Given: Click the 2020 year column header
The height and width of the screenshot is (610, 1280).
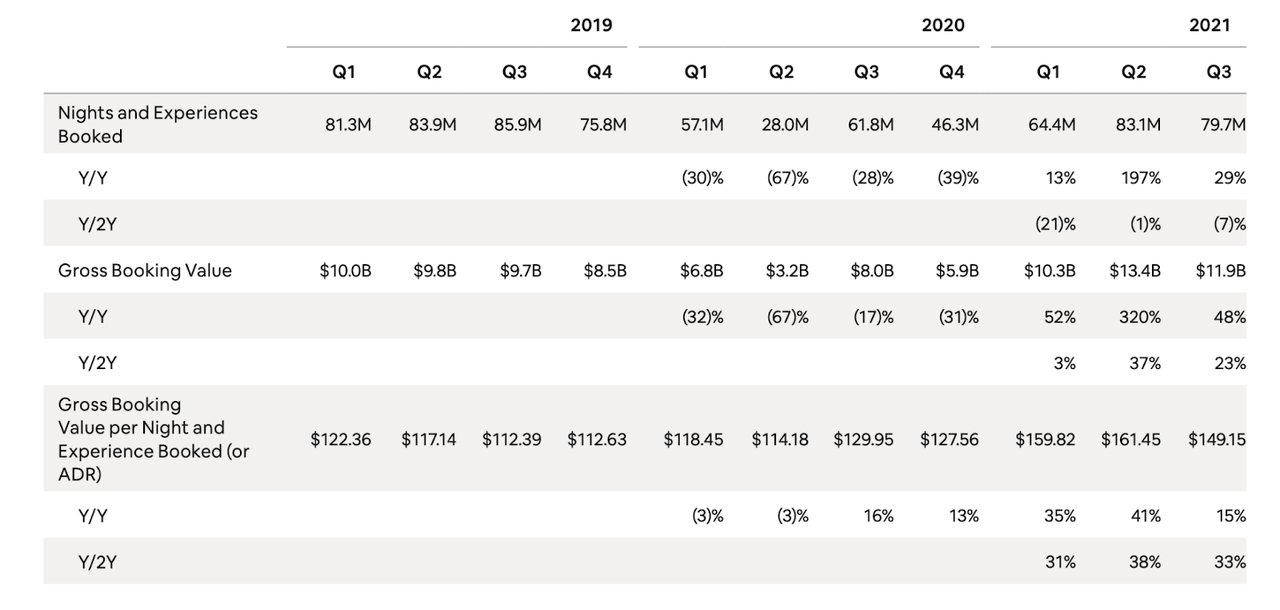Looking at the screenshot, I should (x=943, y=25).
